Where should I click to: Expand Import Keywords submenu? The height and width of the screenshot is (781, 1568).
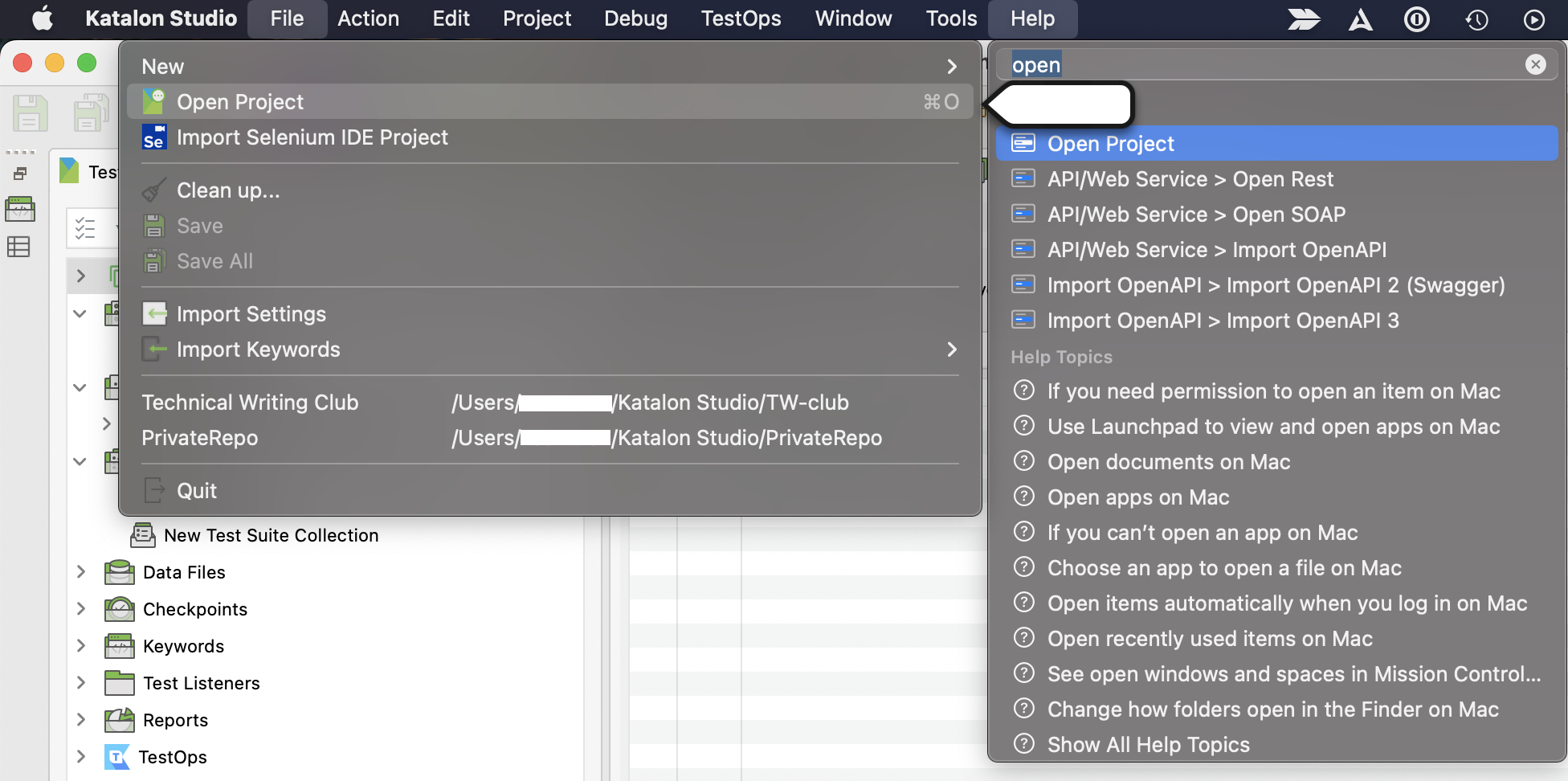[951, 350]
